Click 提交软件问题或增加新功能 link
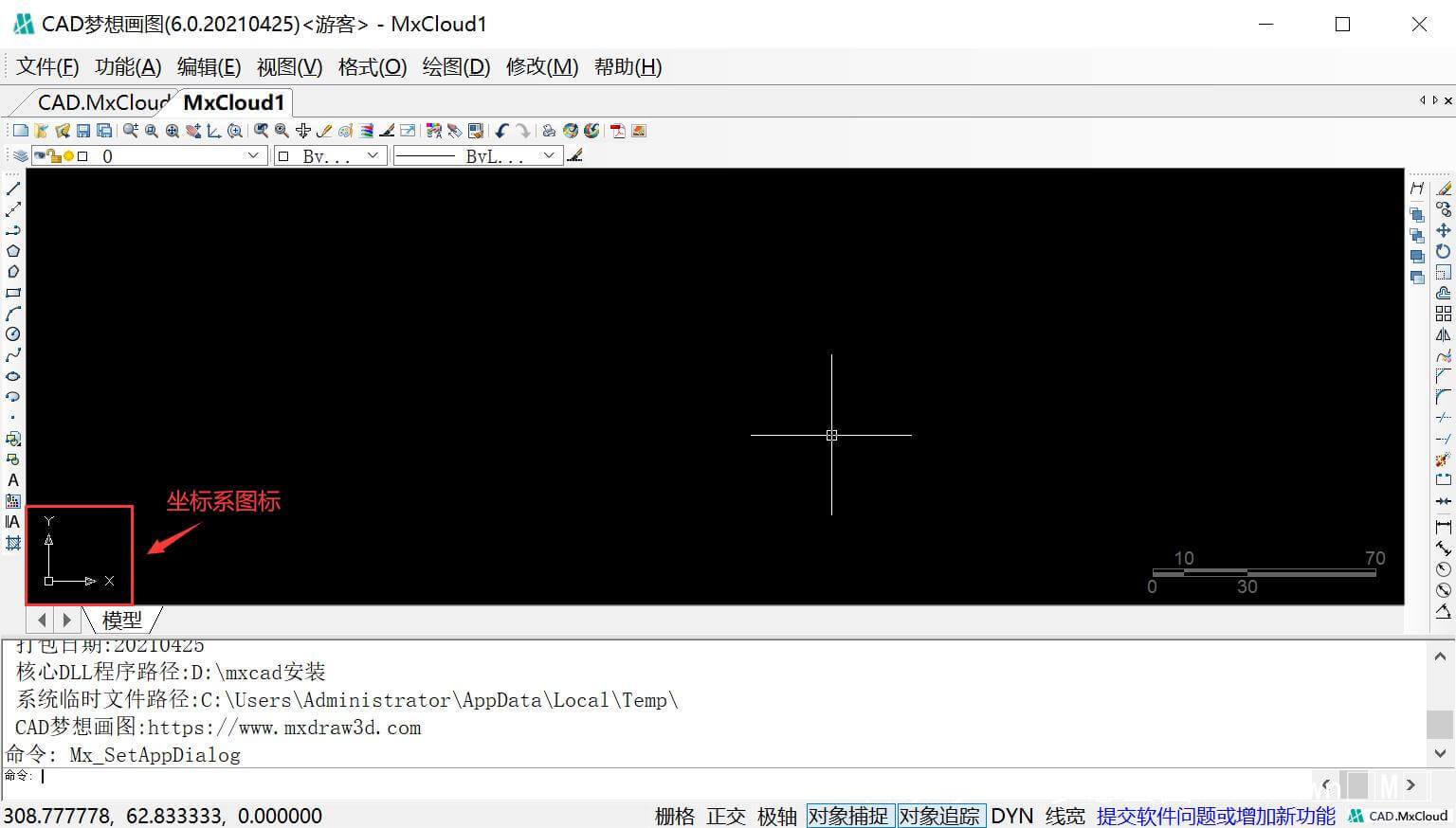Viewport: 1456px width, 828px height. (1216, 816)
